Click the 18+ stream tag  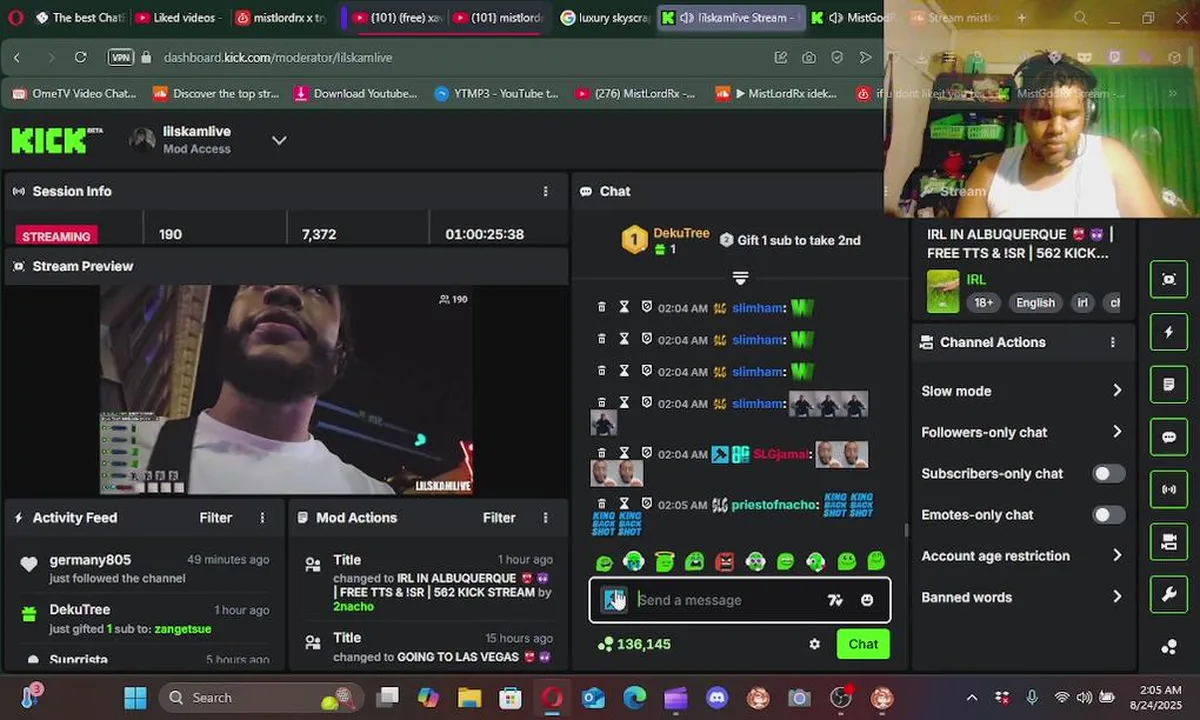[x=983, y=303]
